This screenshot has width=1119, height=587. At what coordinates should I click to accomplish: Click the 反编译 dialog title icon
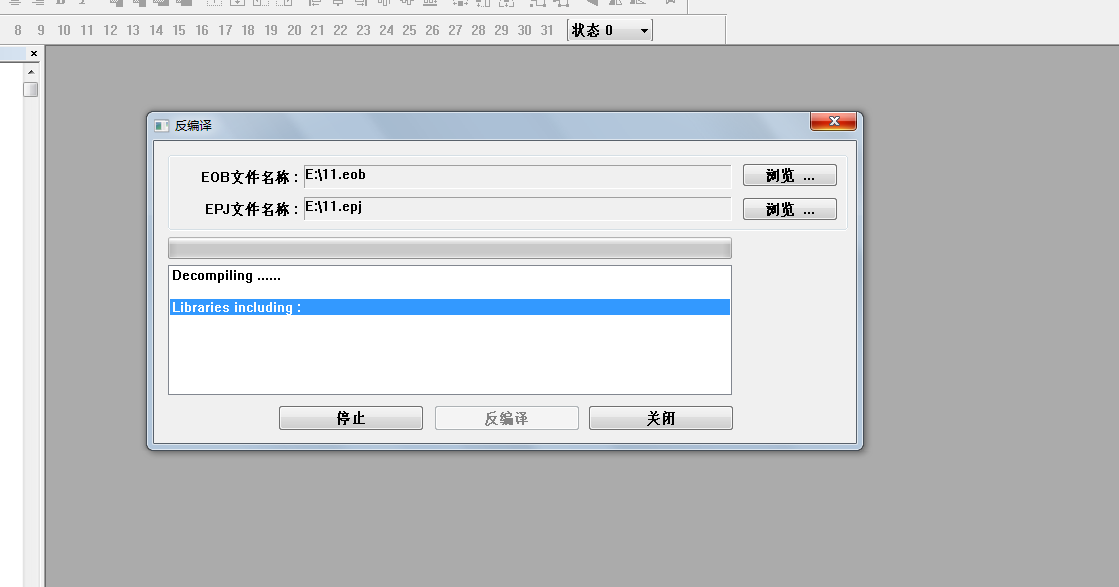[x=161, y=126]
